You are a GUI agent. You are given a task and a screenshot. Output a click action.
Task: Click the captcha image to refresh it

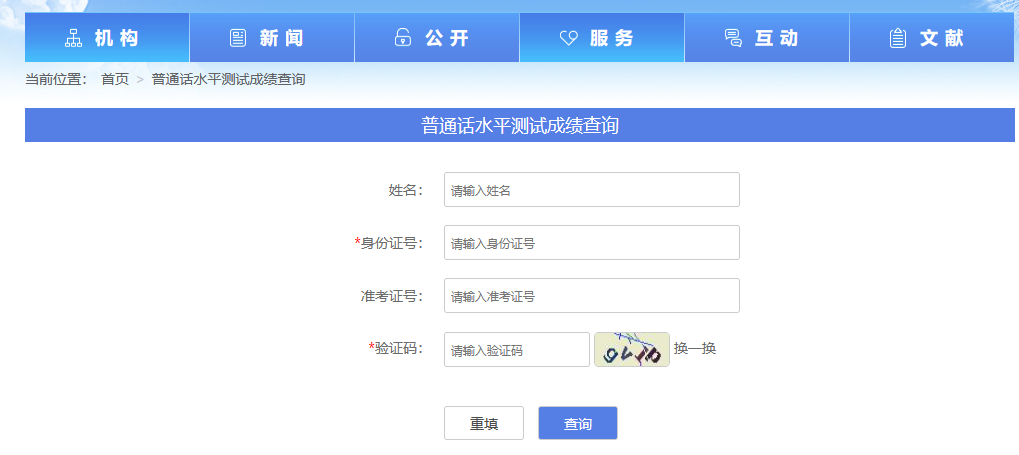click(632, 350)
